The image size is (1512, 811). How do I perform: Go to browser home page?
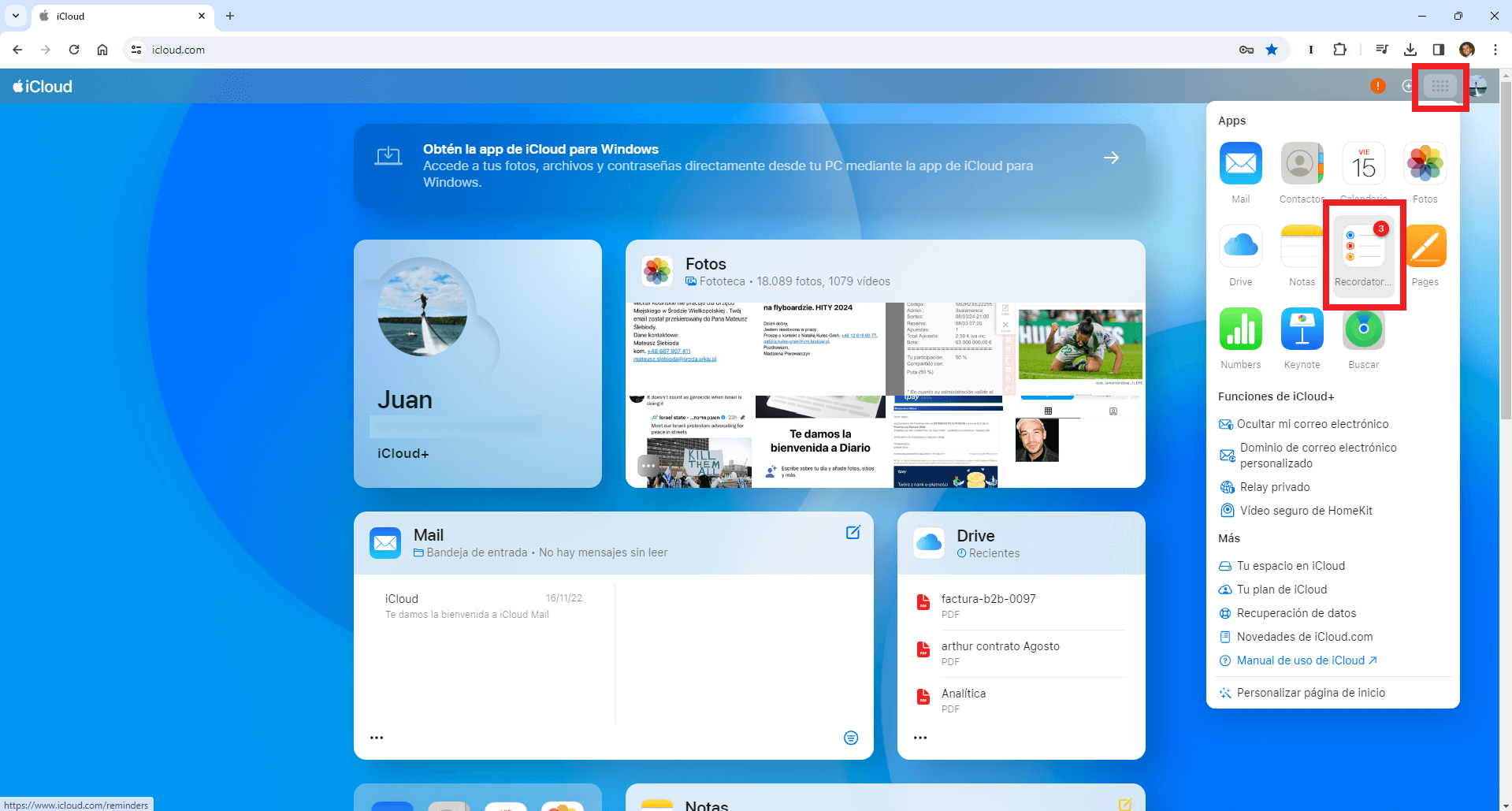[102, 50]
